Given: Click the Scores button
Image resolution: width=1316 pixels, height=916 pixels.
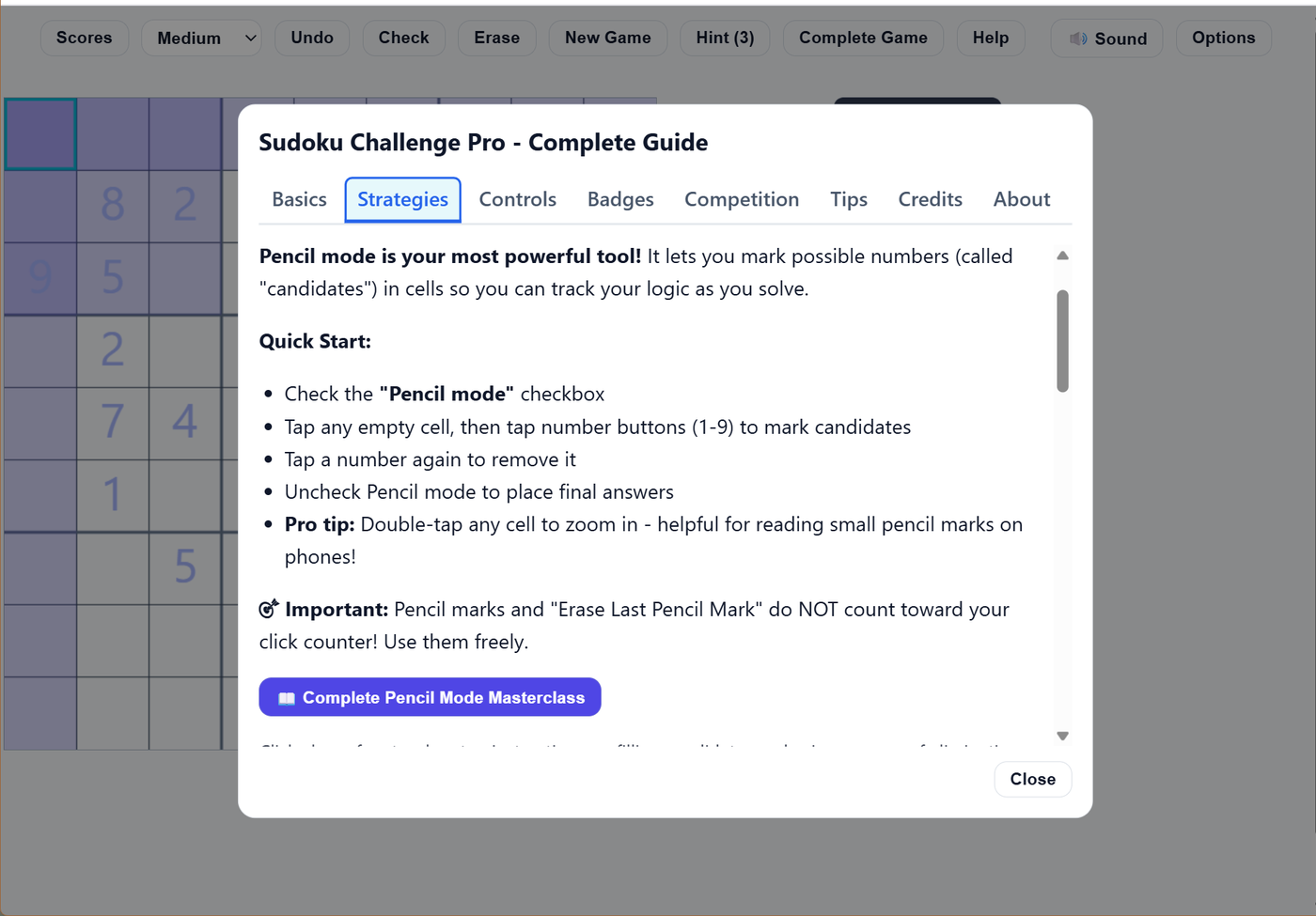Looking at the screenshot, I should [85, 38].
